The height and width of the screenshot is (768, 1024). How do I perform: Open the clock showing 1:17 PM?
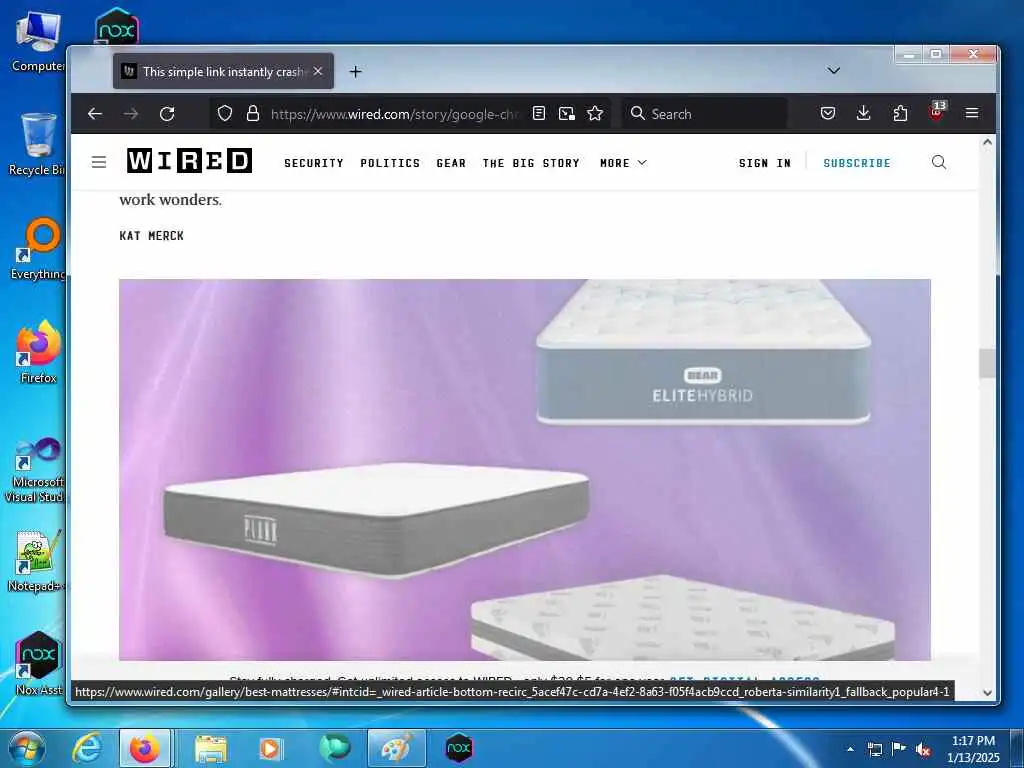tap(973, 749)
